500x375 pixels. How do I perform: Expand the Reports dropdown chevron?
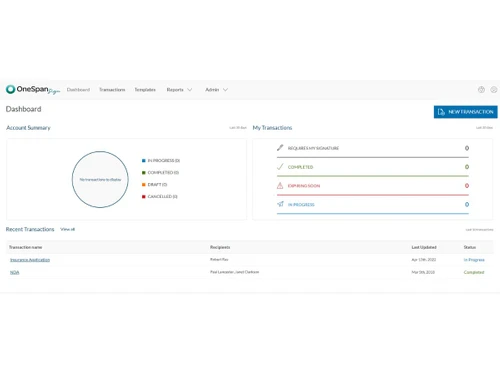(190, 90)
